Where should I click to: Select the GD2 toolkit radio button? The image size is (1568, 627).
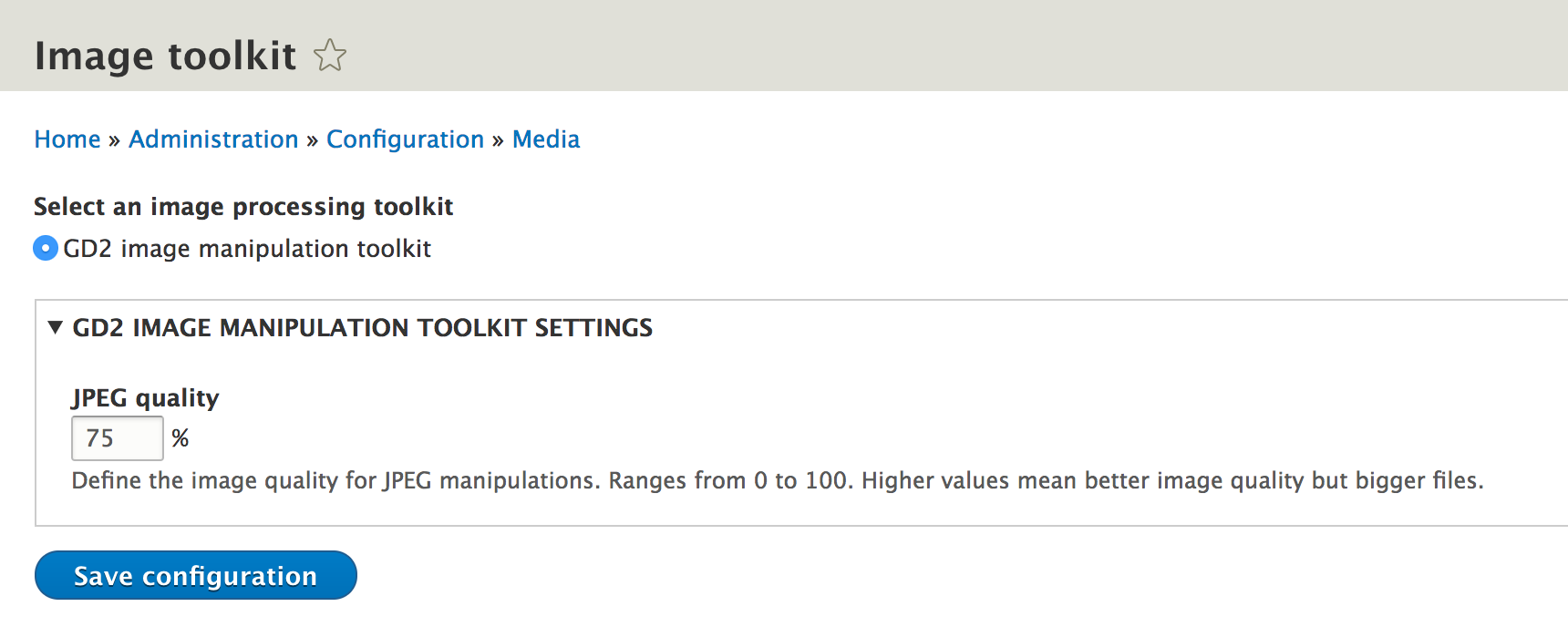coord(46,248)
